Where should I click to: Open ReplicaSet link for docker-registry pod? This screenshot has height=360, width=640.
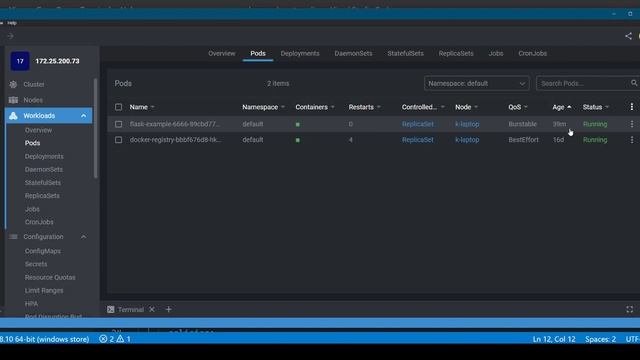418,140
